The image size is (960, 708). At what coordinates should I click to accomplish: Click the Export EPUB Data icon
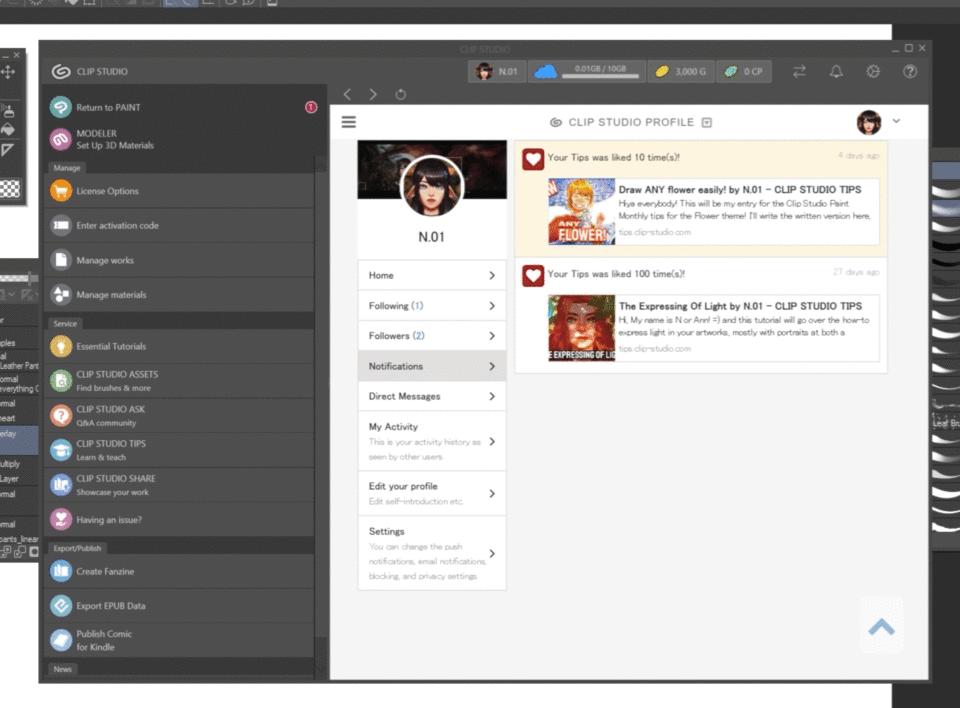coord(61,606)
